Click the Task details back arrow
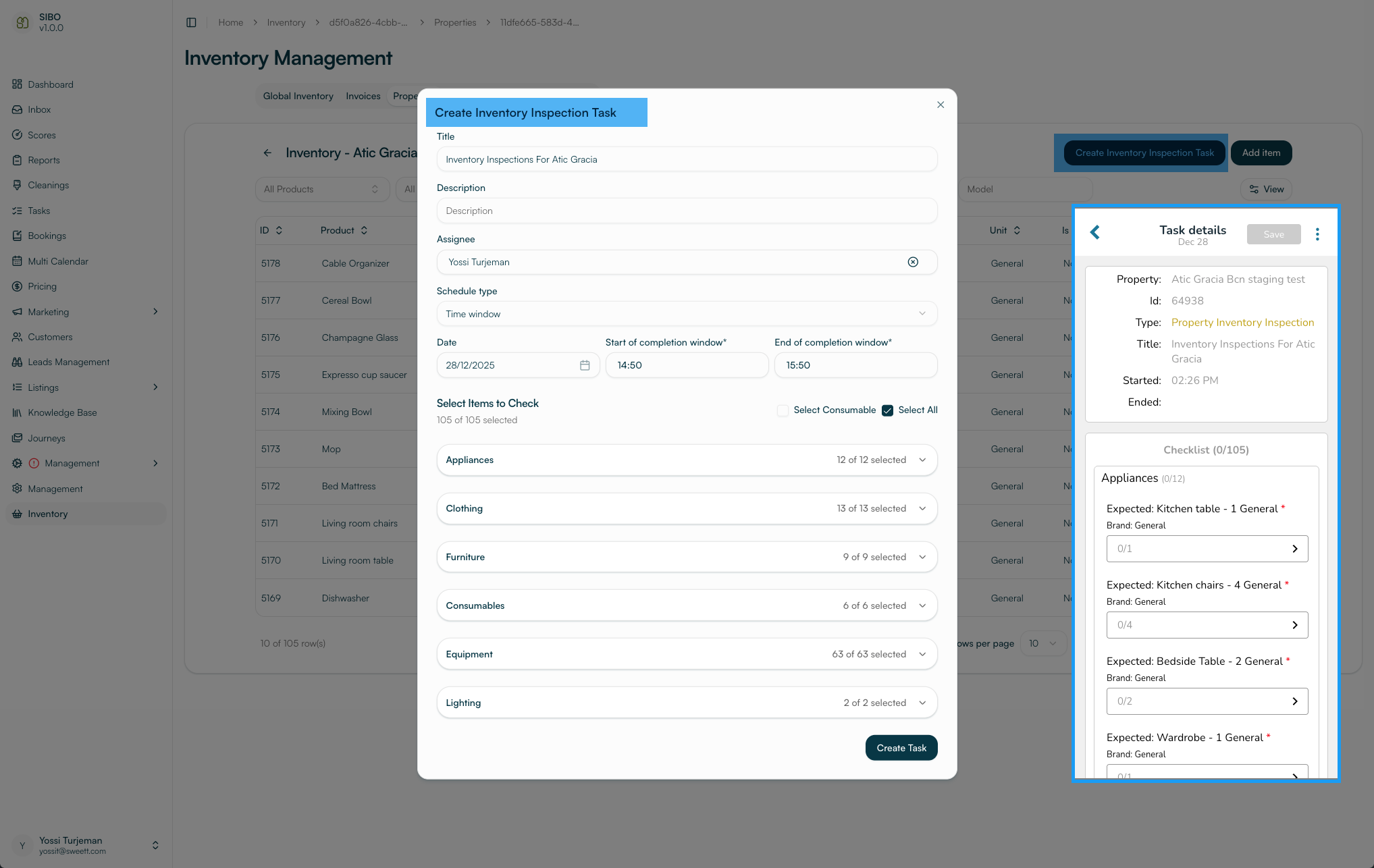The width and height of the screenshot is (1374, 868). coord(1095,233)
